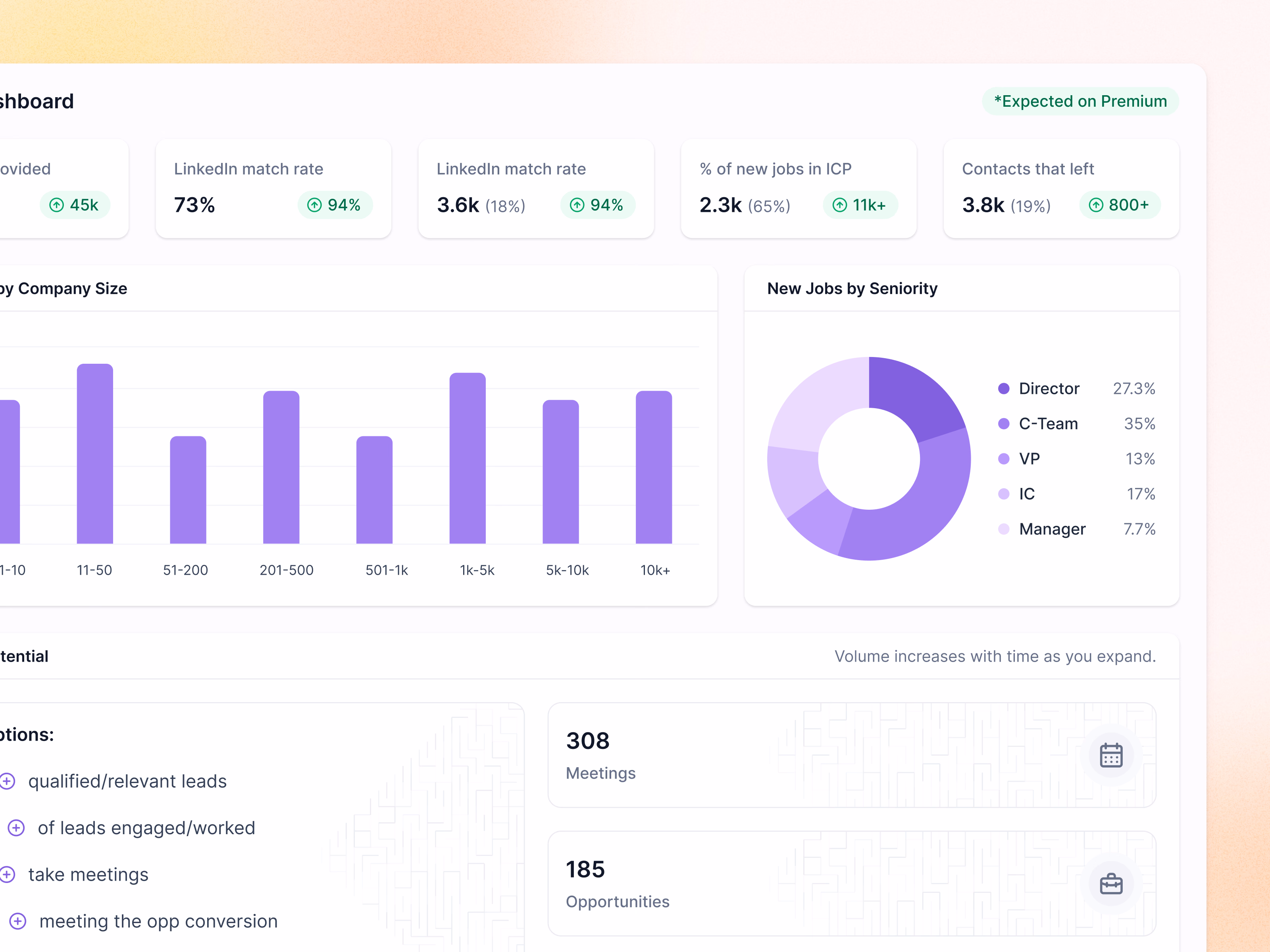The width and height of the screenshot is (1270, 952).
Task: Click plus icon beside meeting the opp conversion
Action: [x=18, y=921]
